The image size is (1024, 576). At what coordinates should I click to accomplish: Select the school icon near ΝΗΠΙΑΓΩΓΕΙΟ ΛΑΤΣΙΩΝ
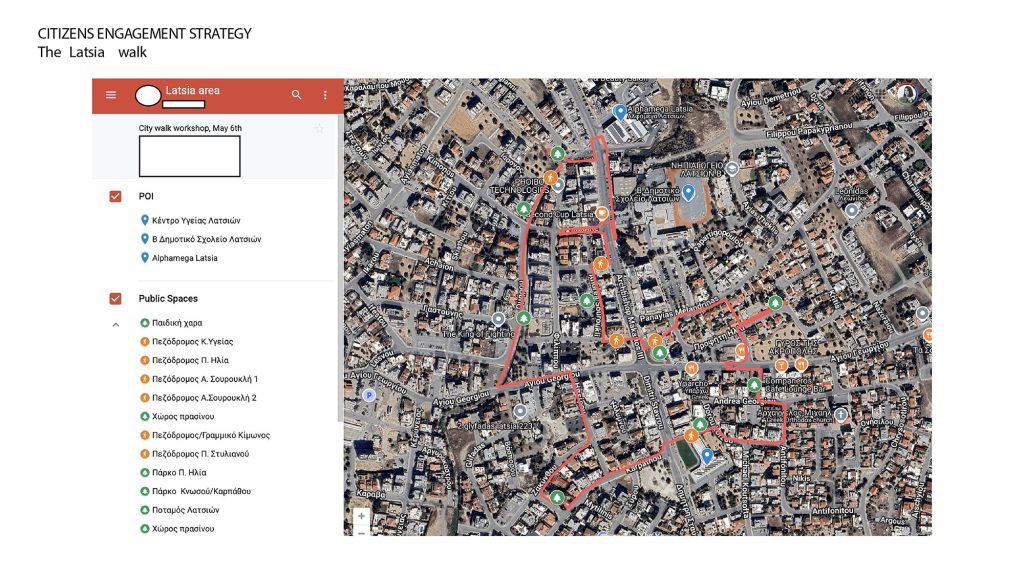732,168
